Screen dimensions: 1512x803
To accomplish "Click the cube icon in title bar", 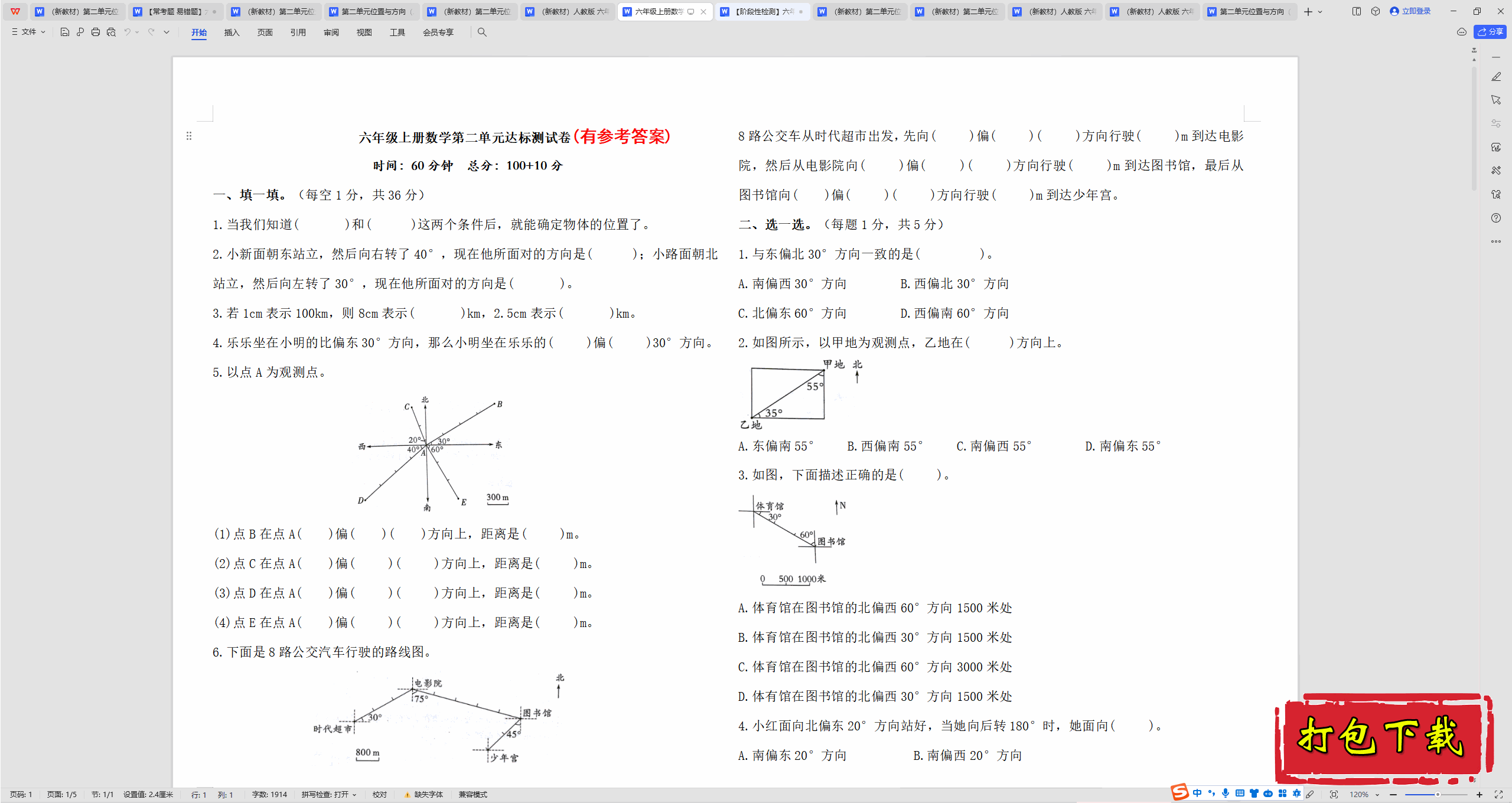I will point(1376,11).
